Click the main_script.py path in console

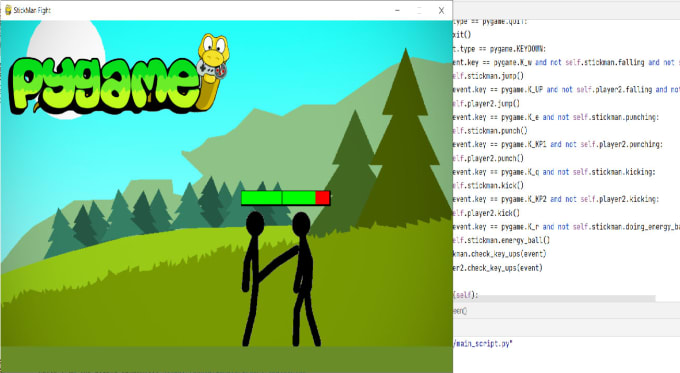pyautogui.click(x=483, y=344)
